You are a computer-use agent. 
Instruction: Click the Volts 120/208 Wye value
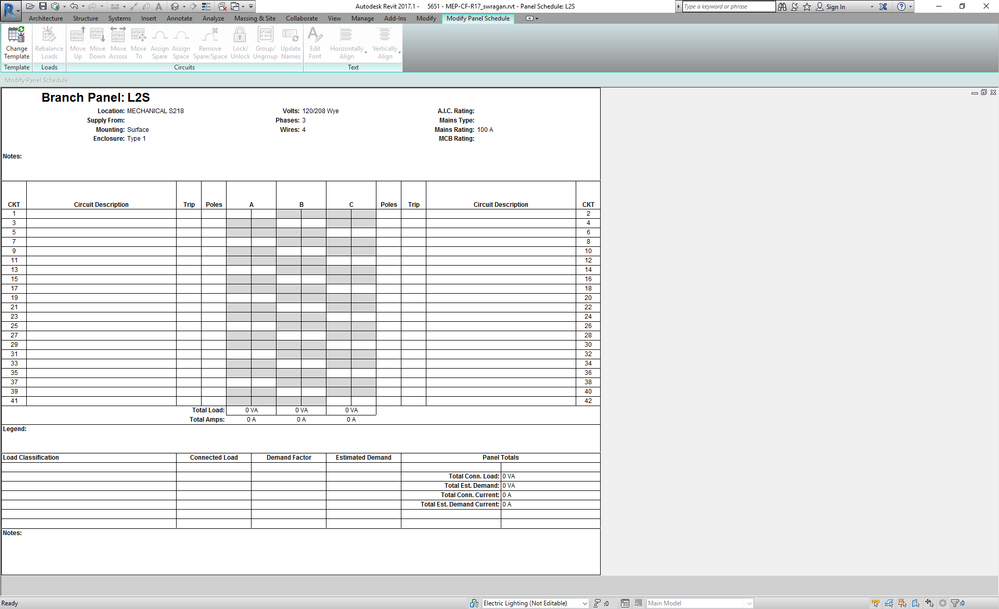[x=320, y=111]
